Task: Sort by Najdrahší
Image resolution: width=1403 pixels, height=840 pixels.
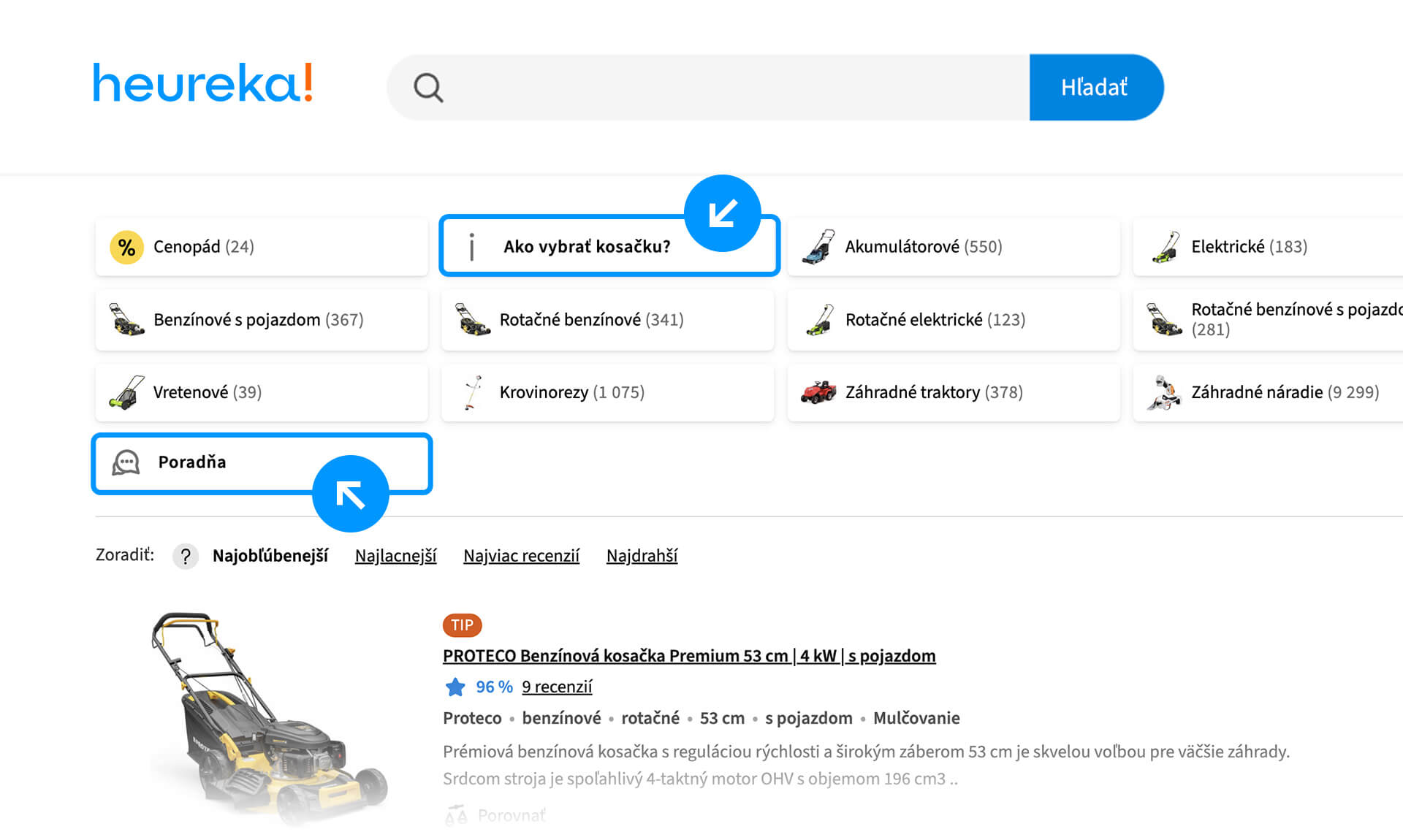Action: pos(642,556)
